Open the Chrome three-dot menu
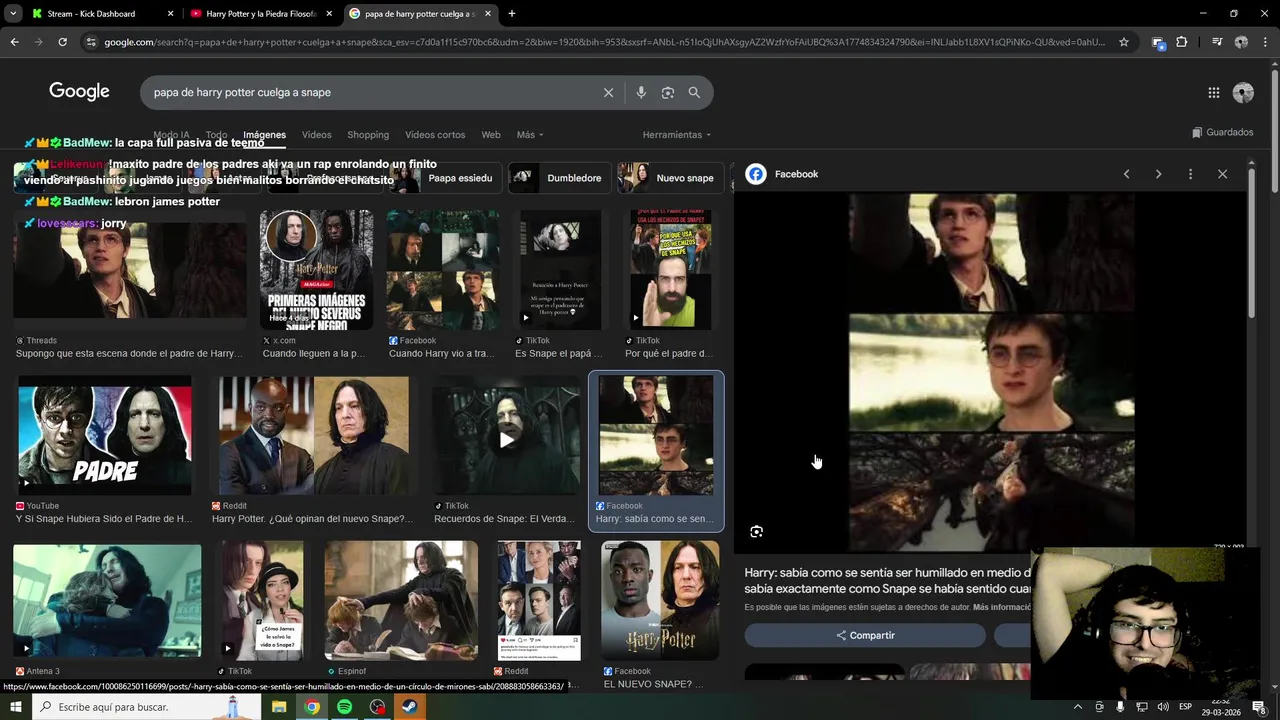 point(1265,42)
